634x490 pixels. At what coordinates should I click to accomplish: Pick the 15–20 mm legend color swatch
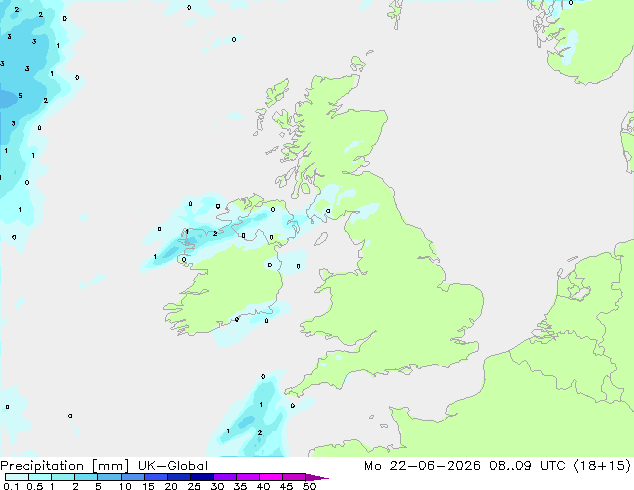[155, 477]
